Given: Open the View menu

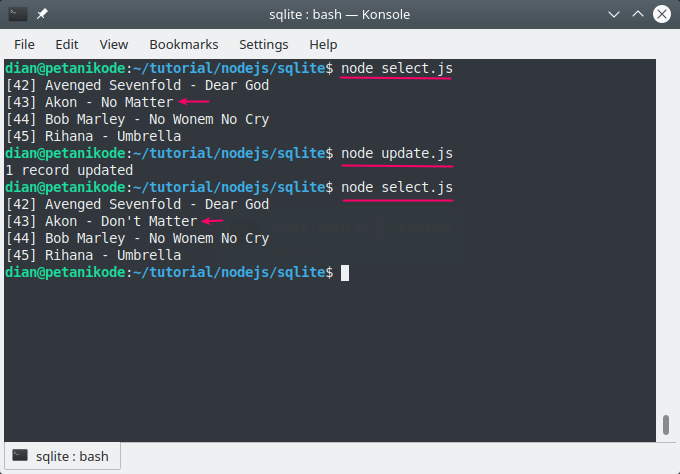Looking at the screenshot, I should click(114, 44).
